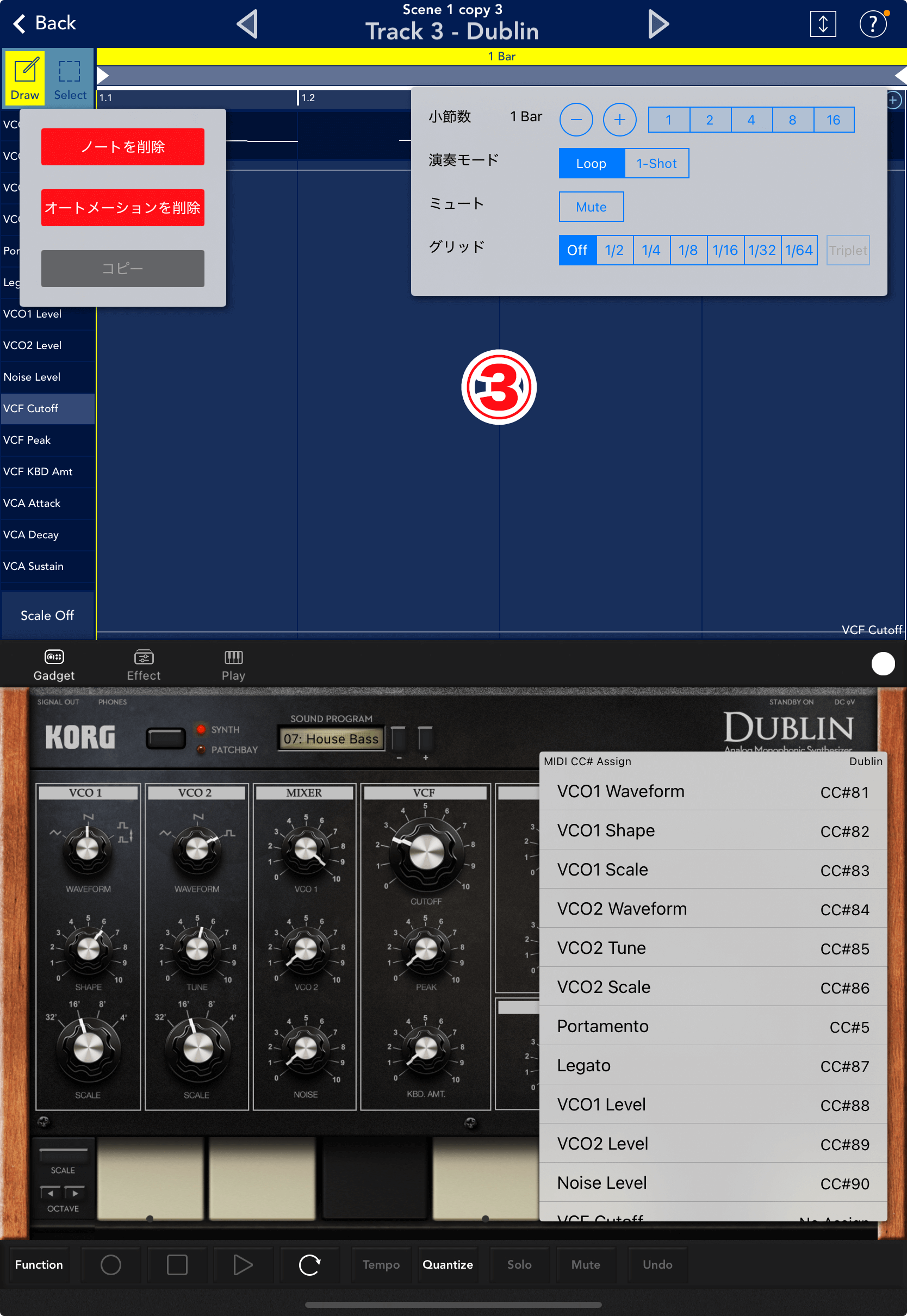Switch to the Effect tab
This screenshot has width=907, height=1316.
pos(144,665)
